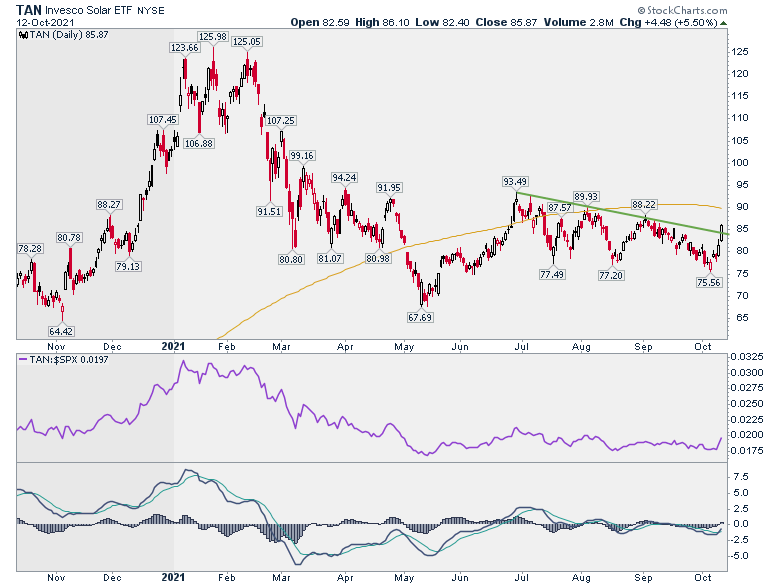The image size is (780, 586).
Task: Click the Open 82.59 value
Action: point(319,22)
